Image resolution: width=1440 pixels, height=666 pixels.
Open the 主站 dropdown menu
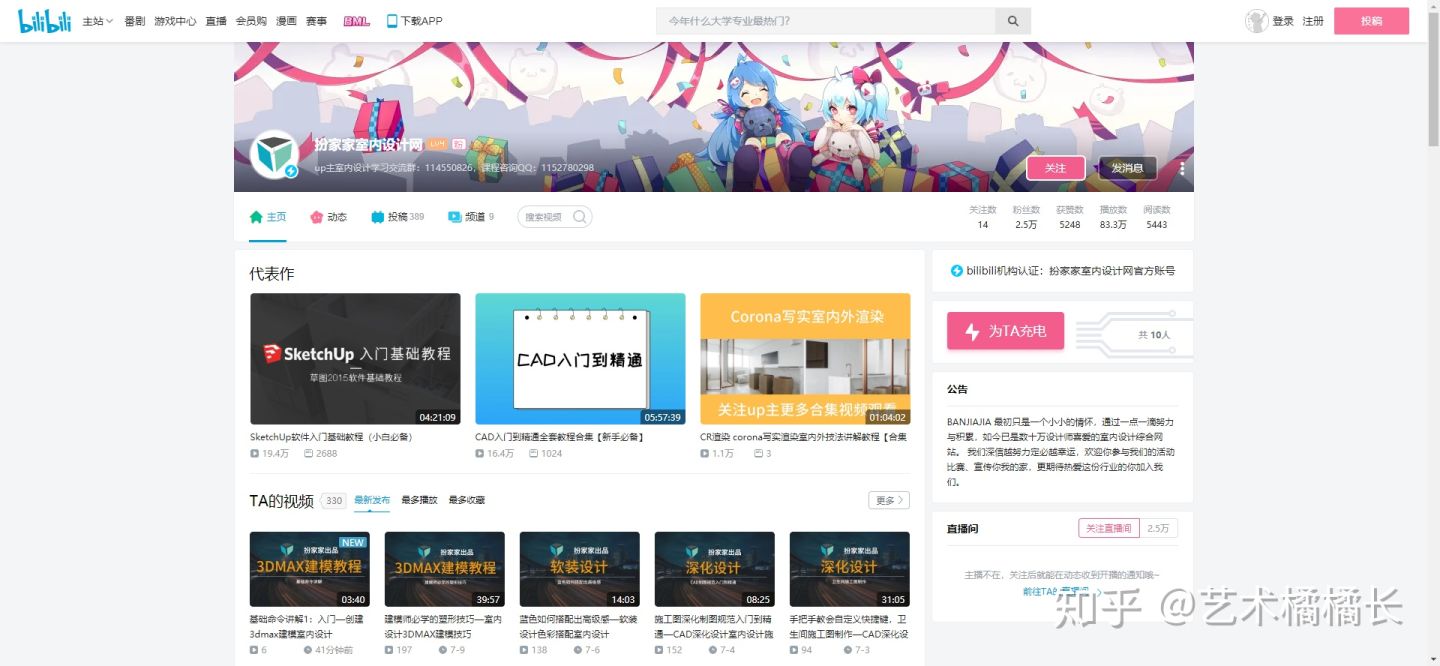pos(96,20)
